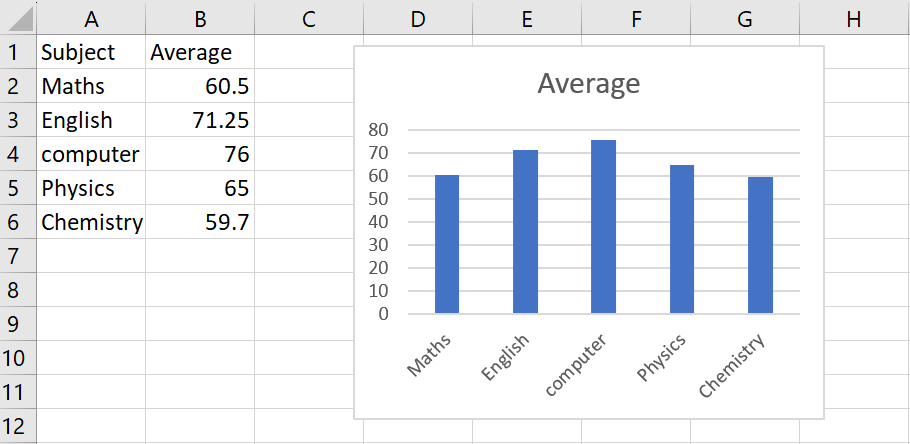910x444 pixels.
Task: Click the Physics axis label in chart
Action: point(662,358)
